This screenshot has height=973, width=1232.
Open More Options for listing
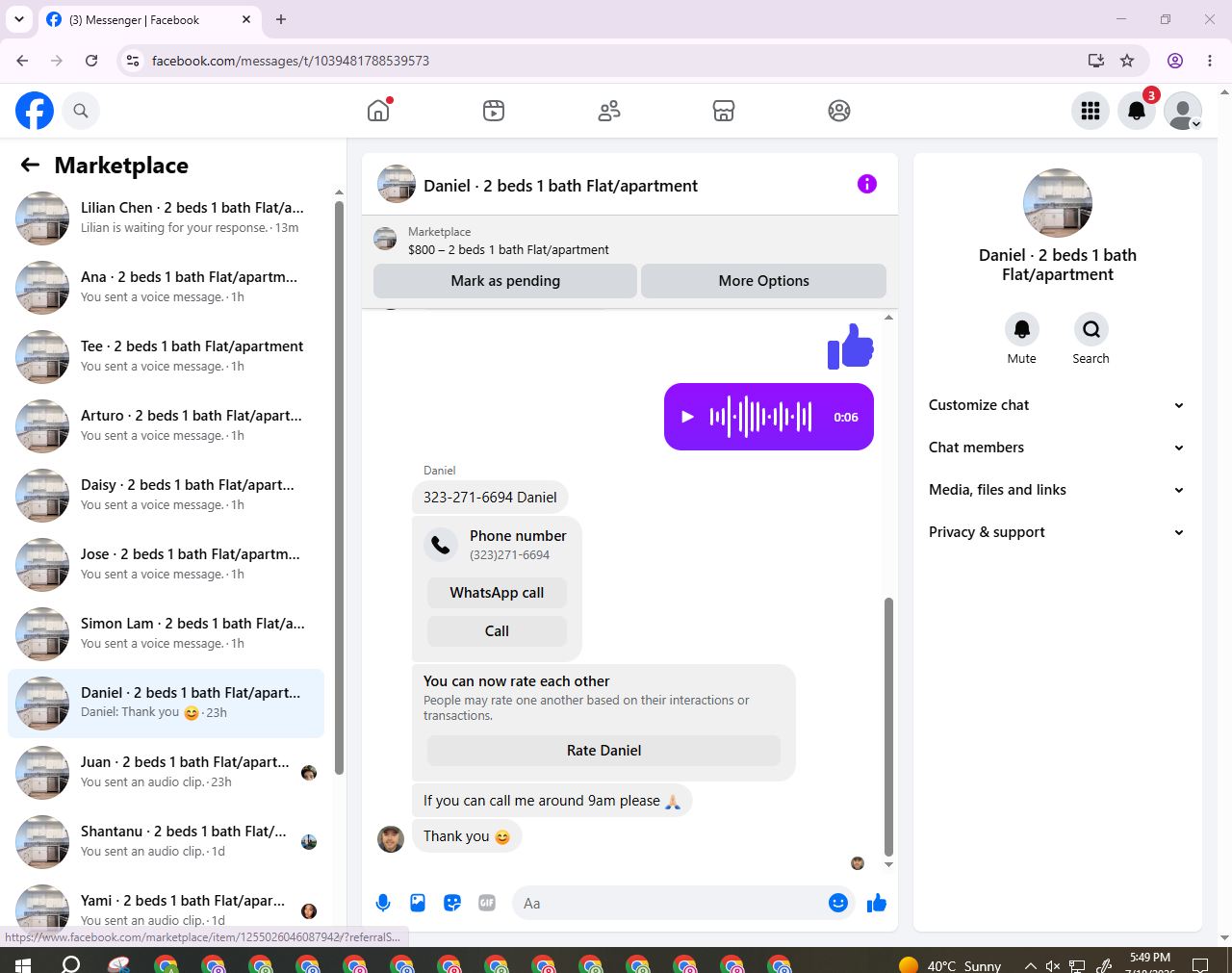tap(763, 281)
